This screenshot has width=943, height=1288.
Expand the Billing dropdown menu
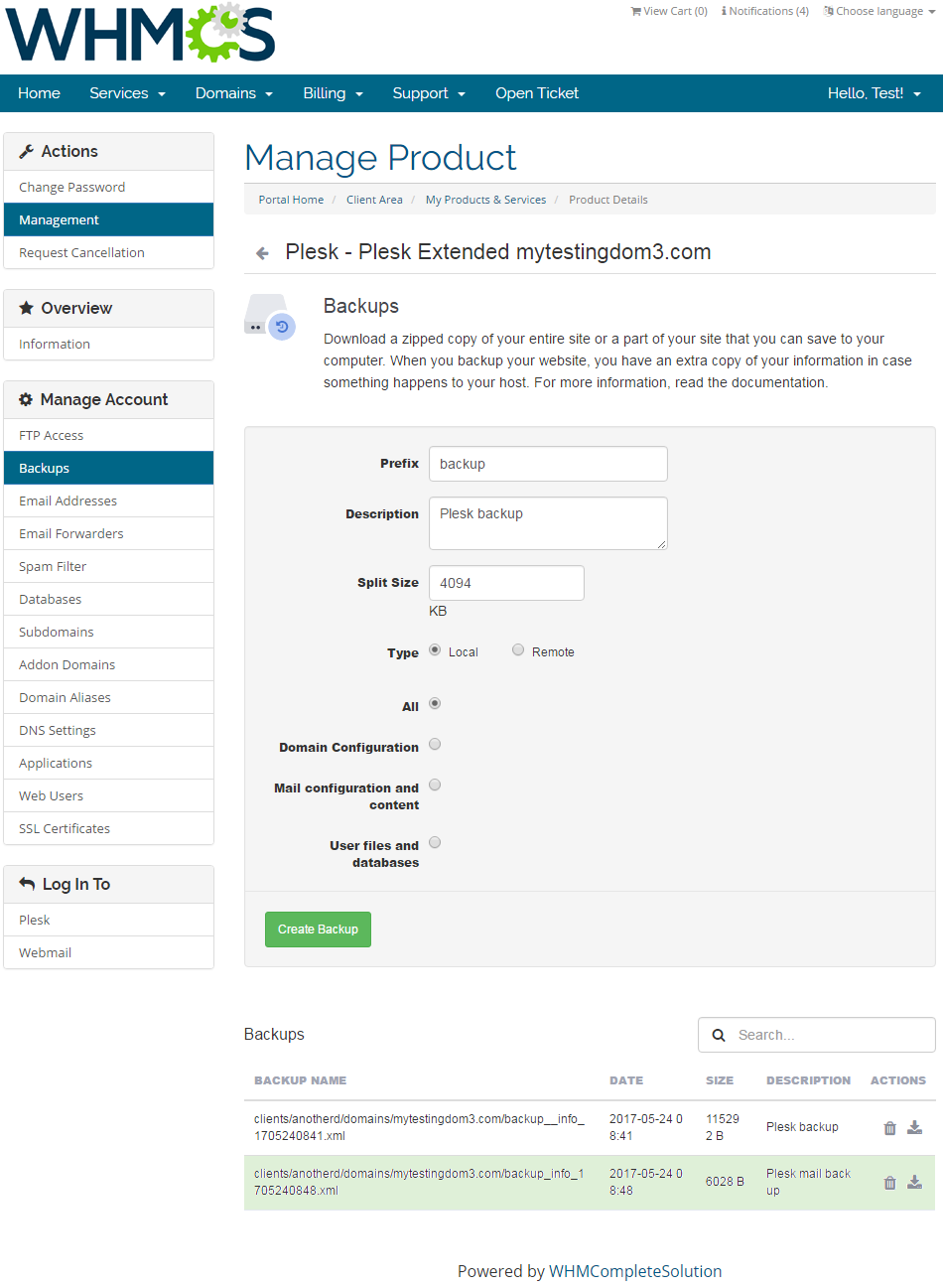tap(333, 93)
